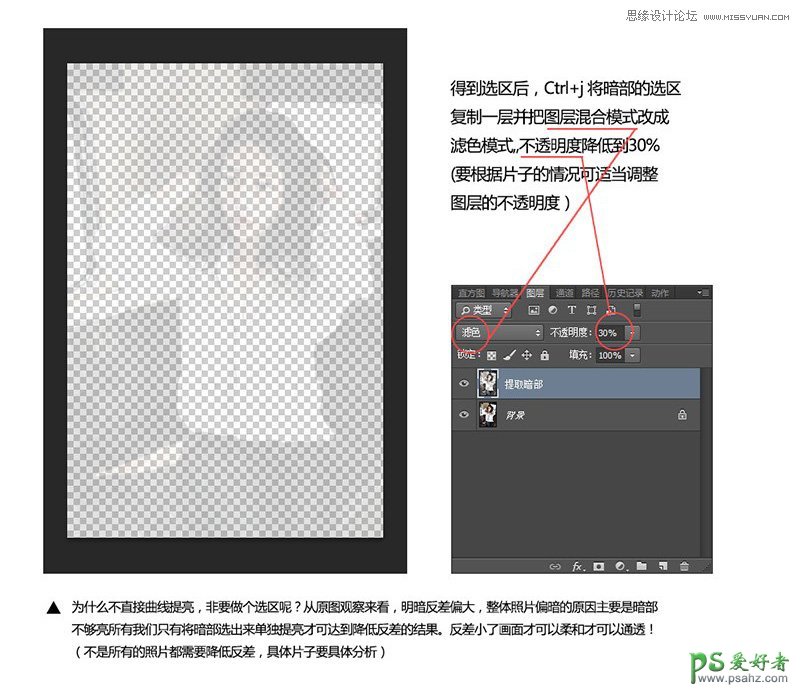Click the filter for type layers icon
This screenshot has height=690, width=800.
coord(572,311)
